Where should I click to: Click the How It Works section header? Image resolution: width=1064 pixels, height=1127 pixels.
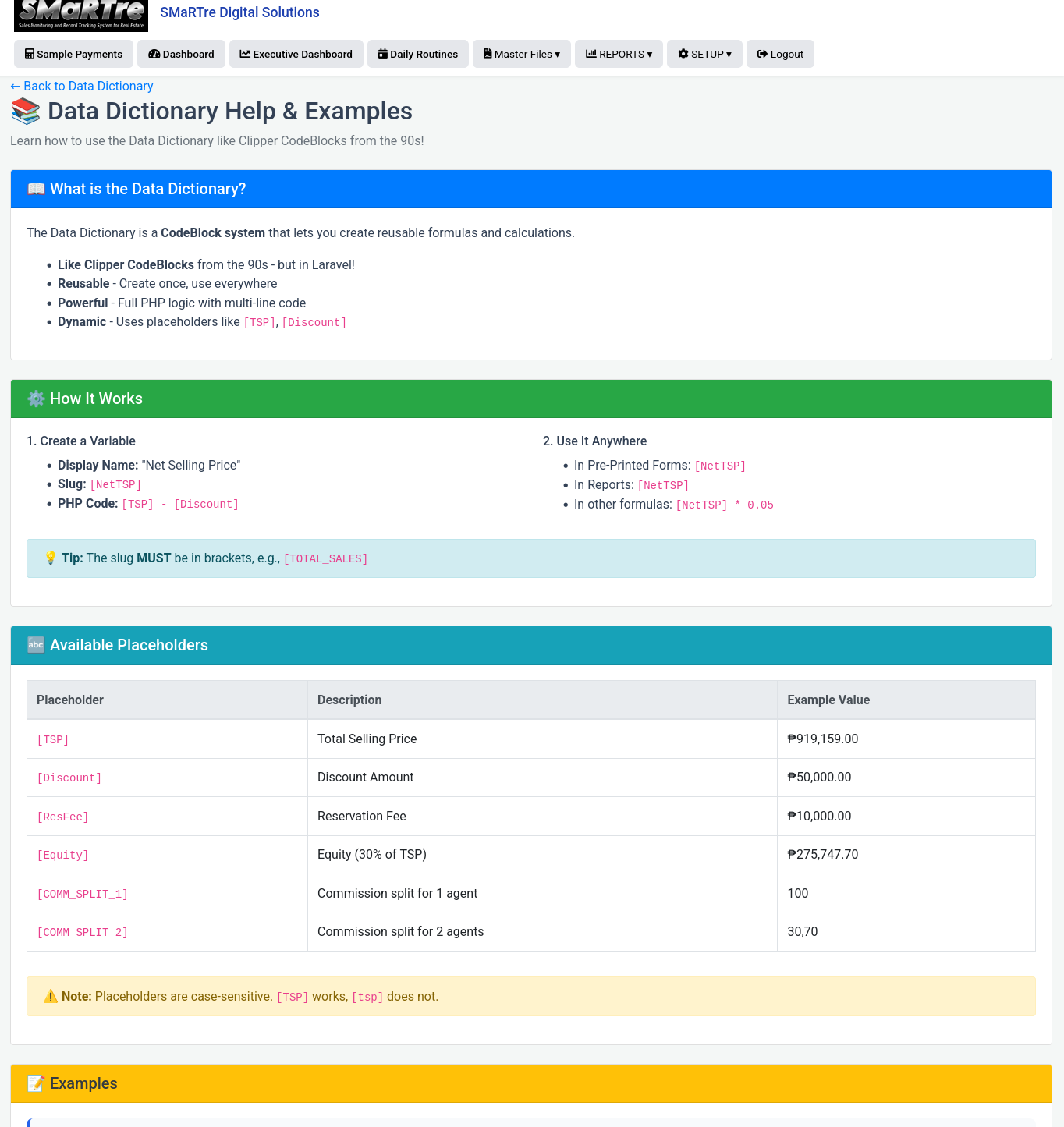(531, 399)
